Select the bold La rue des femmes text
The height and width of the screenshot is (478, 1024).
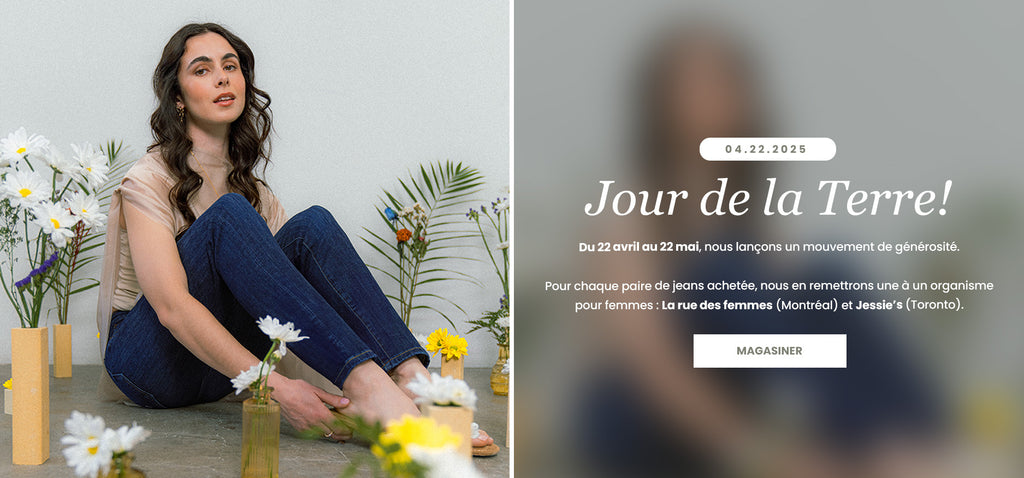(x=717, y=305)
